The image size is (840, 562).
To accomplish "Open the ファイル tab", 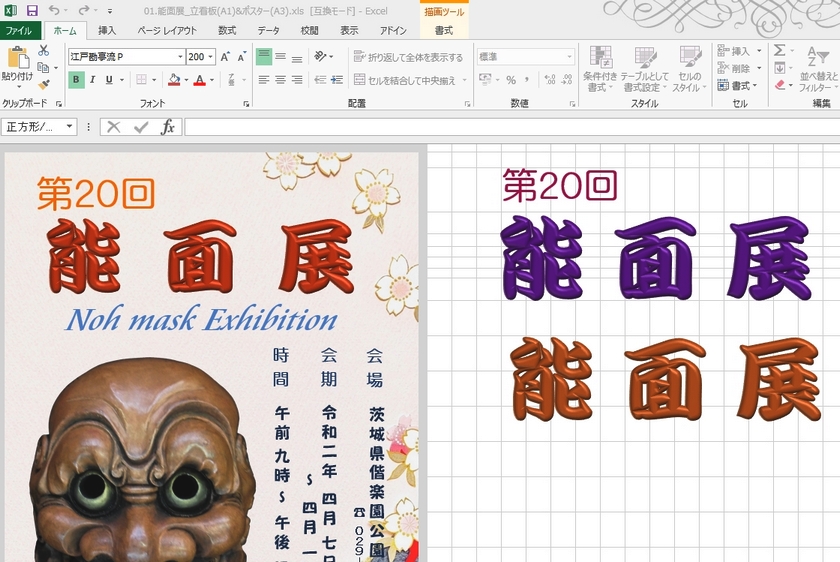I will pos(19,31).
